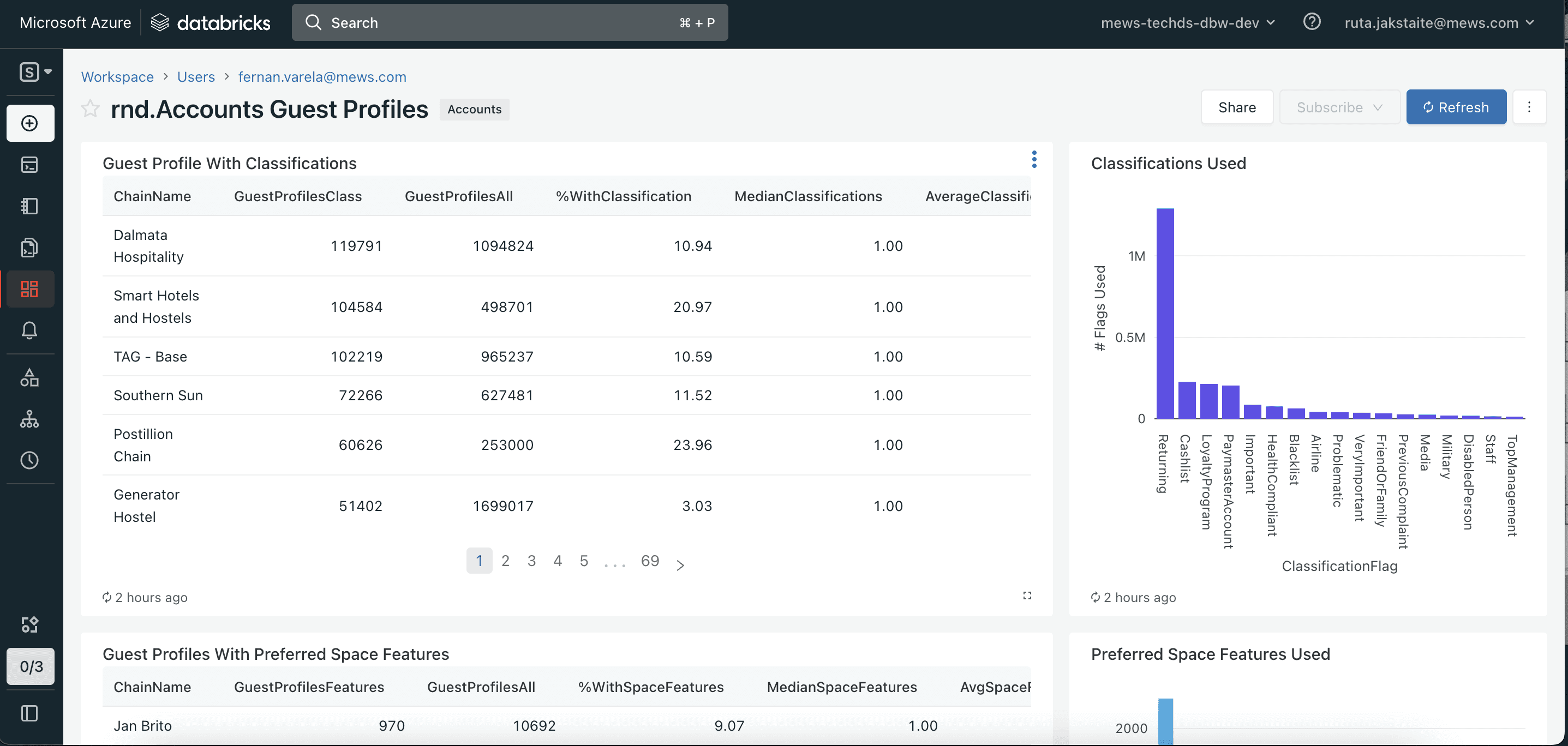Open the mews-techds-dbw-dev workspace dropdown
The width and height of the screenshot is (1568, 746).
tap(1188, 23)
